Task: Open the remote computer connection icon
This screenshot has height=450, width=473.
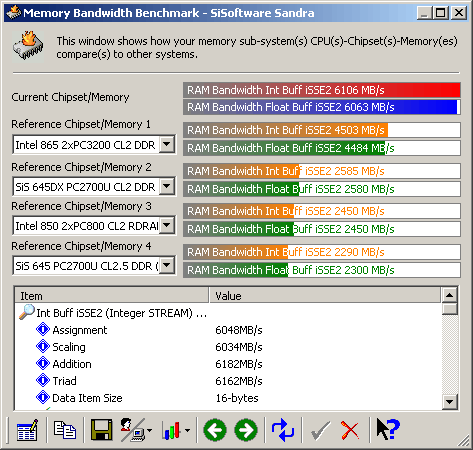Action: [132, 430]
